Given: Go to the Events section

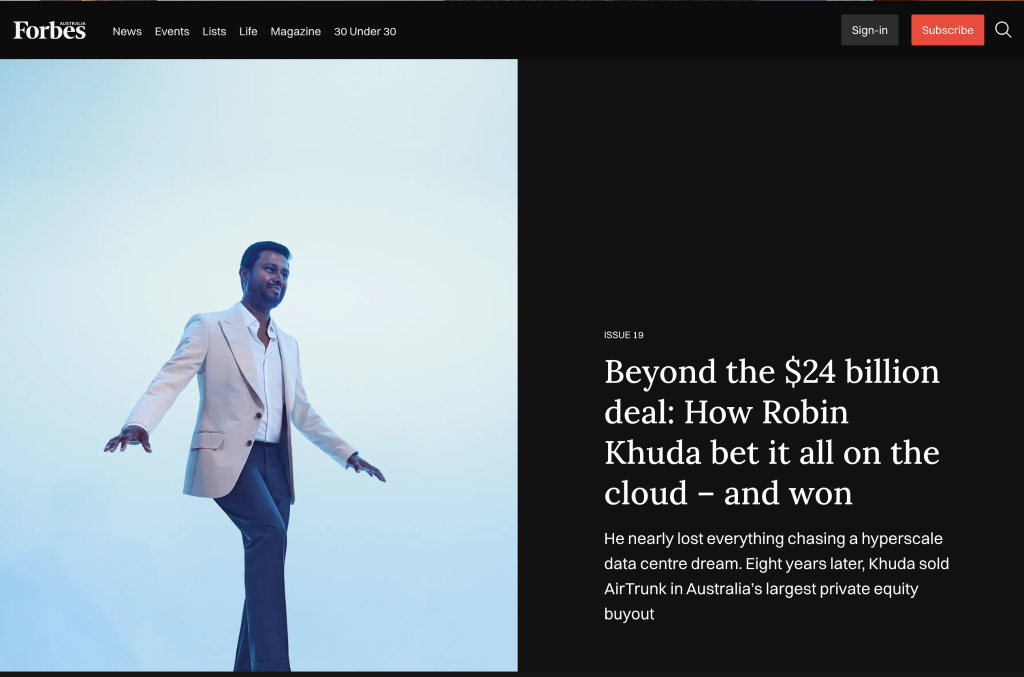Looking at the screenshot, I should [172, 31].
